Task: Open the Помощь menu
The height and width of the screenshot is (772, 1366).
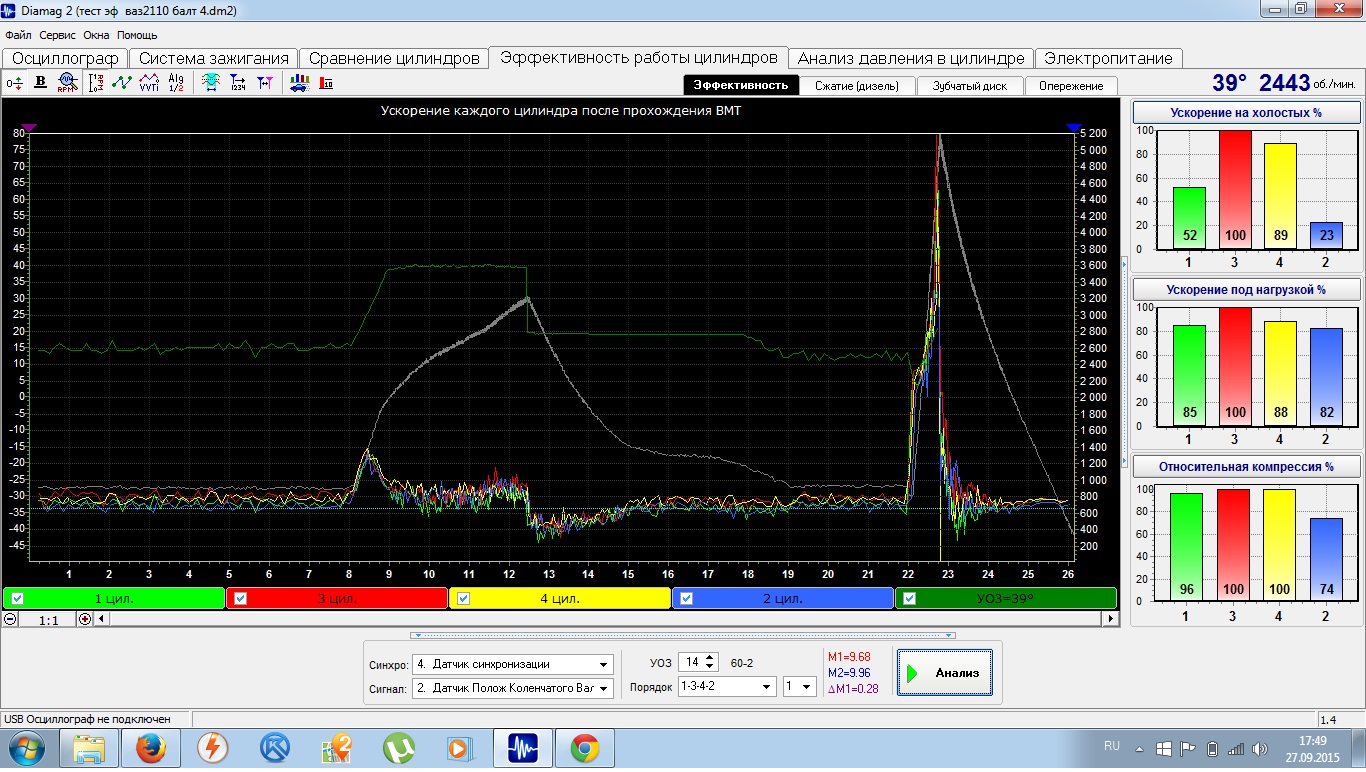Action: pyautogui.click(x=137, y=35)
